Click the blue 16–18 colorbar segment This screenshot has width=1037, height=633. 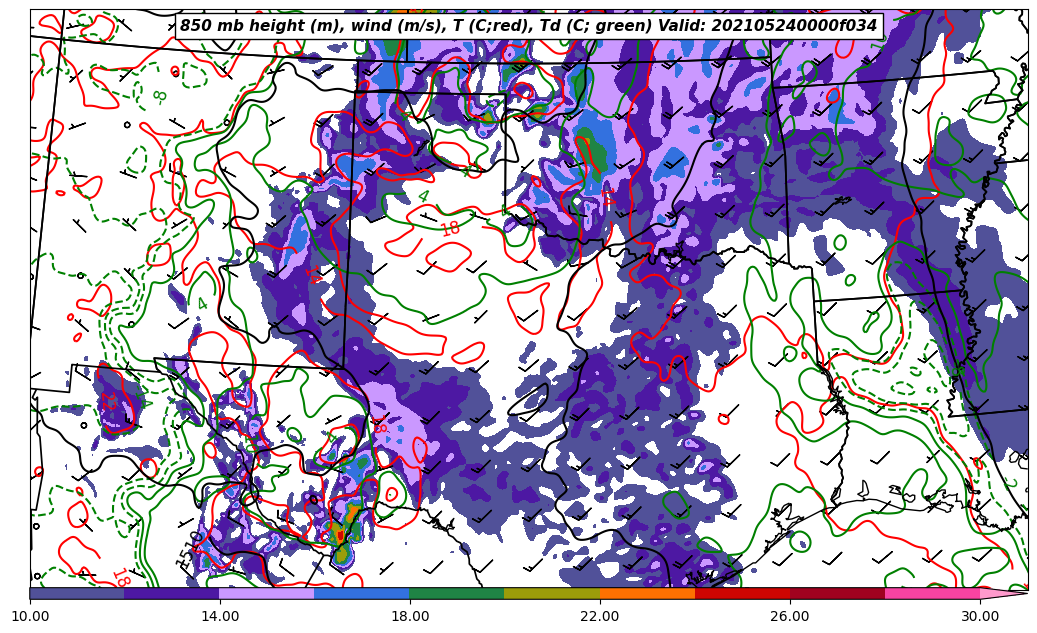point(362,593)
